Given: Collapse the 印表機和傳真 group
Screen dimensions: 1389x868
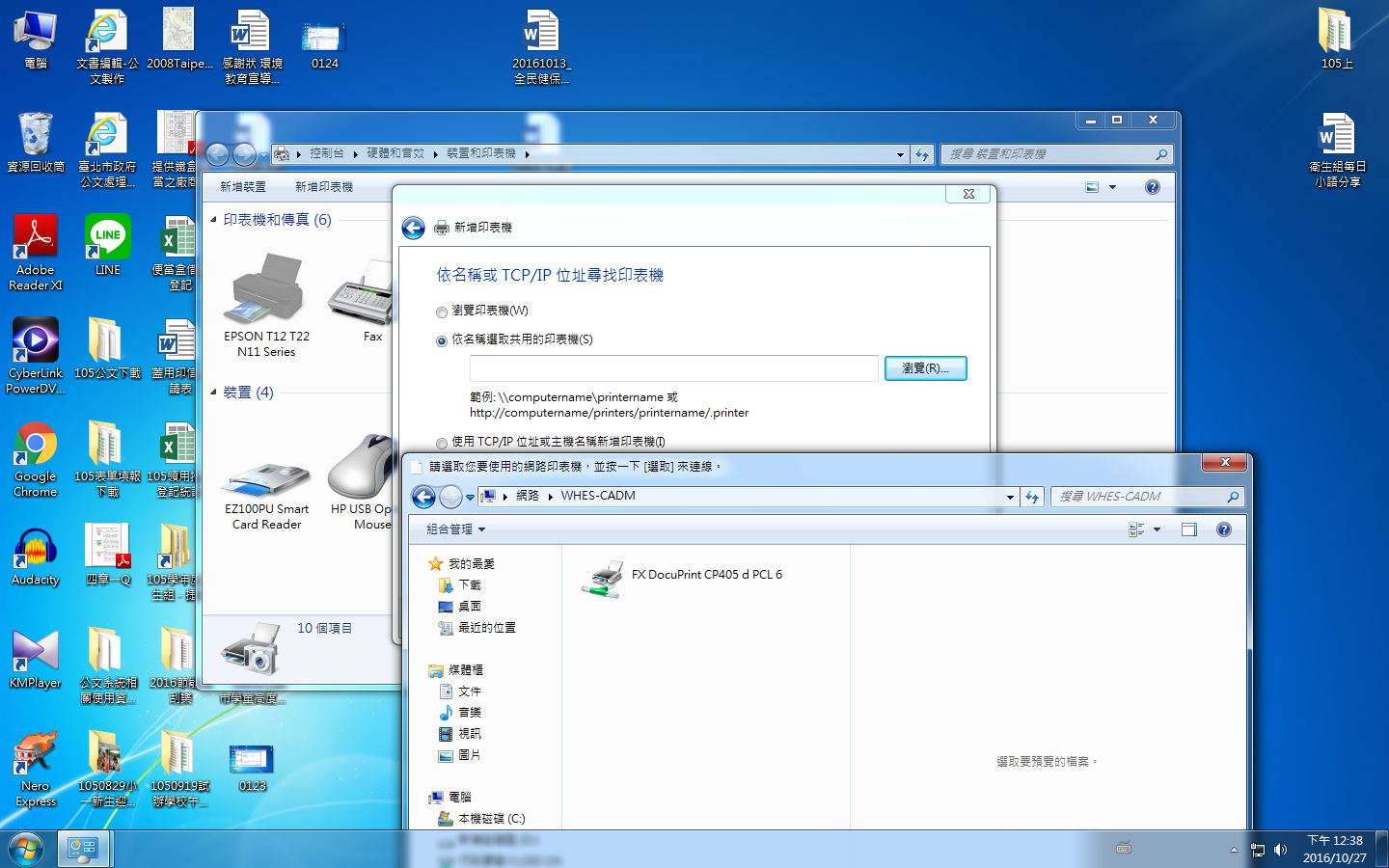Looking at the screenshot, I should (x=214, y=220).
